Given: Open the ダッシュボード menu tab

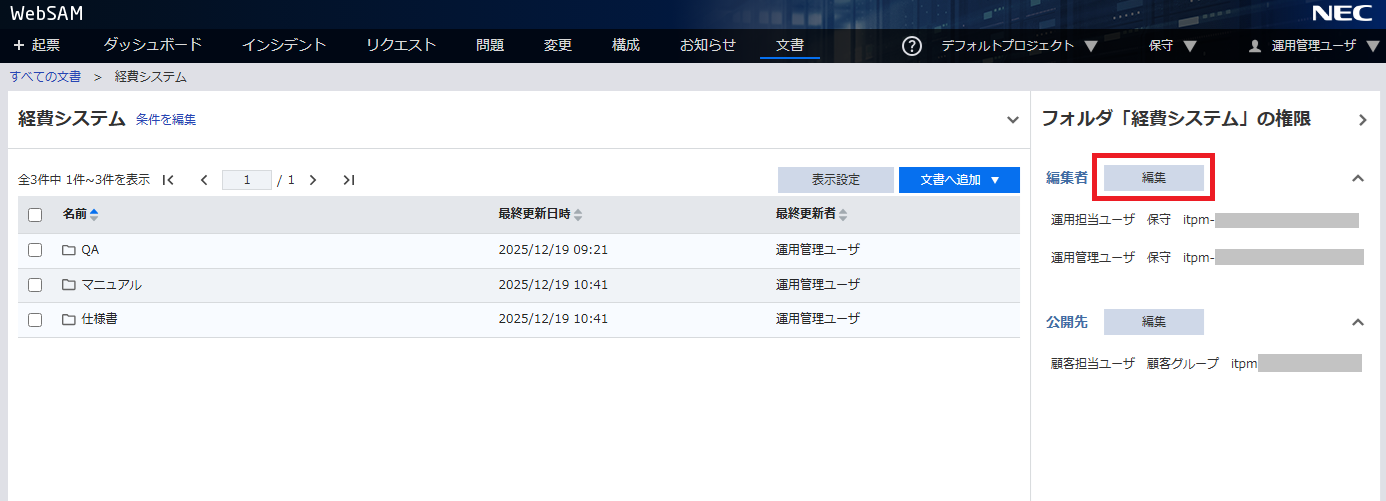Looking at the screenshot, I should pos(153,45).
